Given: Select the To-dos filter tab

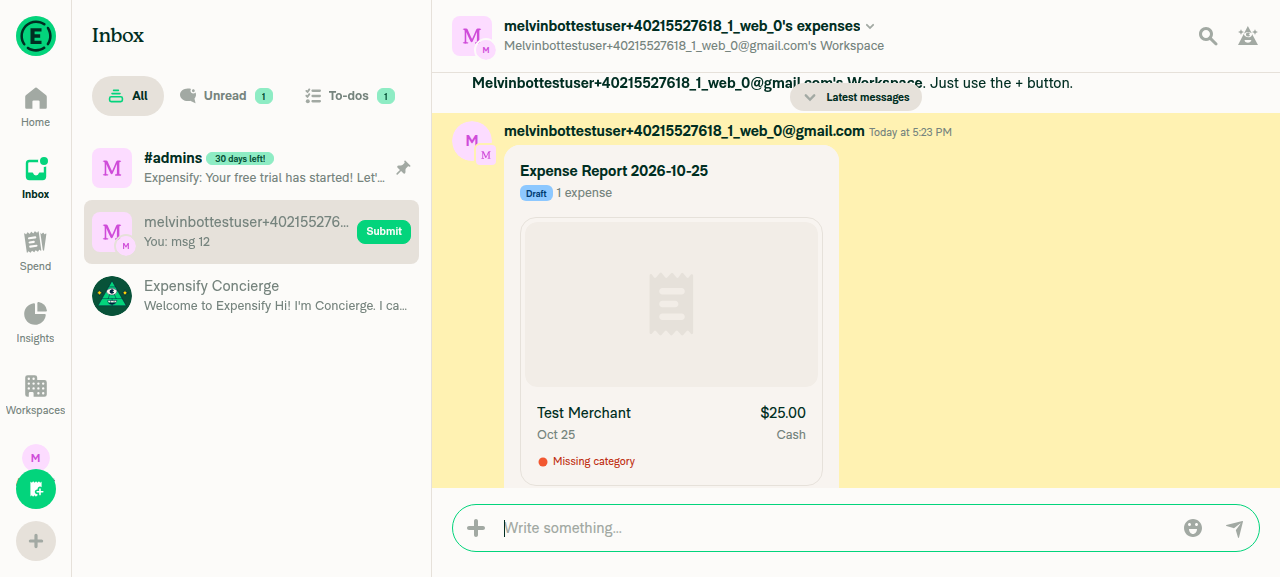Looking at the screenshot, I should pyautogui.click(x=350, y=96).
